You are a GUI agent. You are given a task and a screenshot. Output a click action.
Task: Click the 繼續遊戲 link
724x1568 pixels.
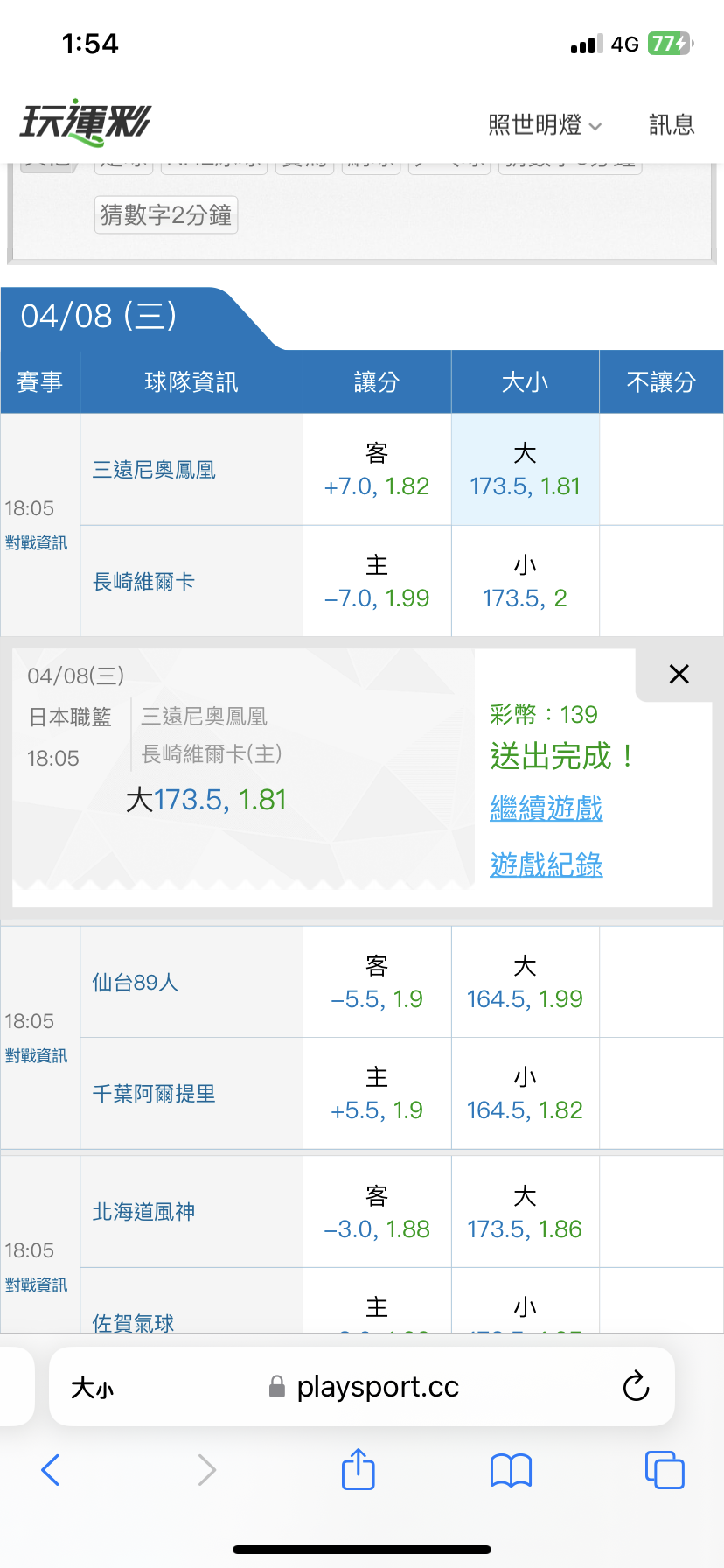pyautogui.click(x=546, y=808)
